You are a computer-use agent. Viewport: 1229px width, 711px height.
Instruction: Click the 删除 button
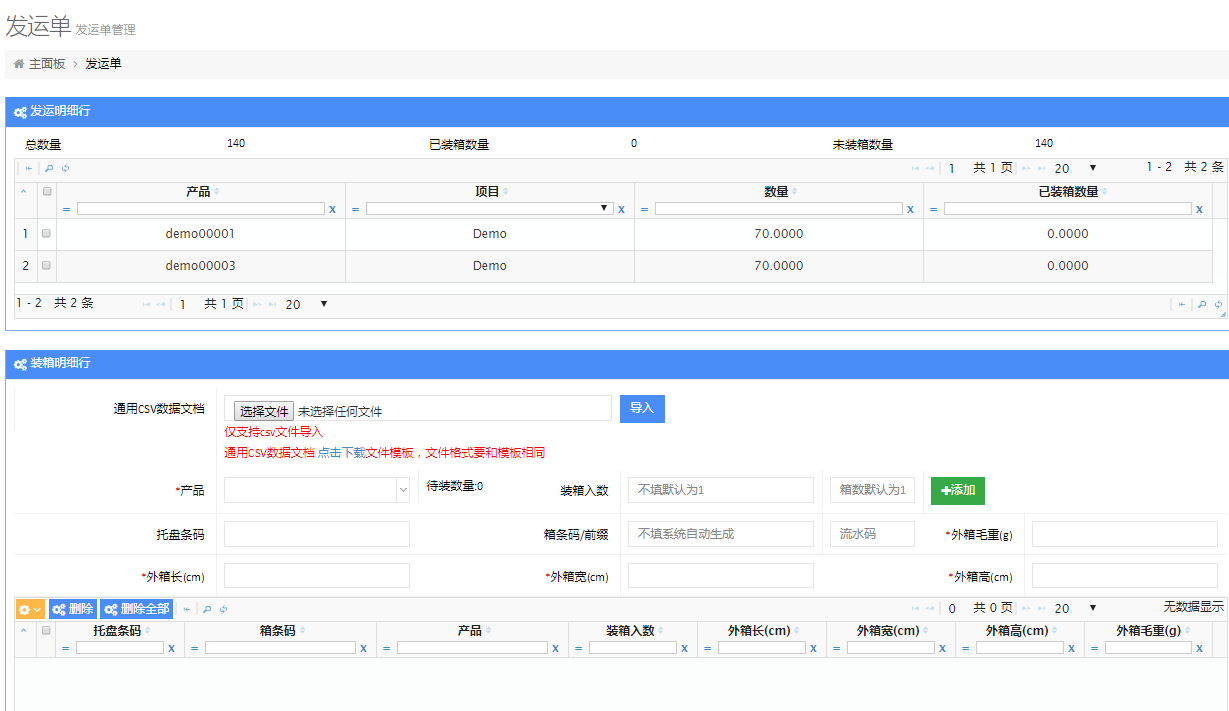point(73,609)
